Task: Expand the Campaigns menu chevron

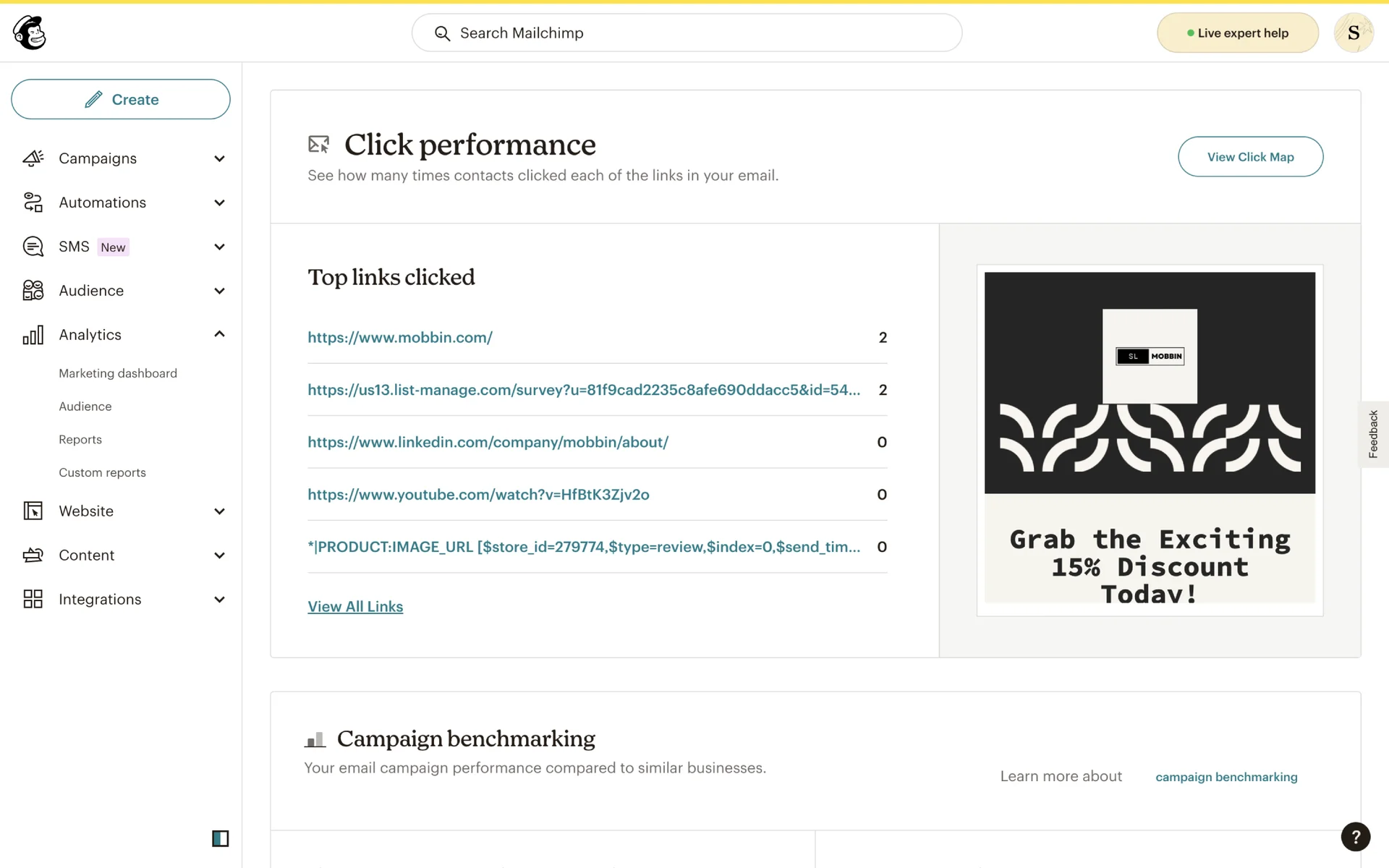Action: (x=219, y=158)
